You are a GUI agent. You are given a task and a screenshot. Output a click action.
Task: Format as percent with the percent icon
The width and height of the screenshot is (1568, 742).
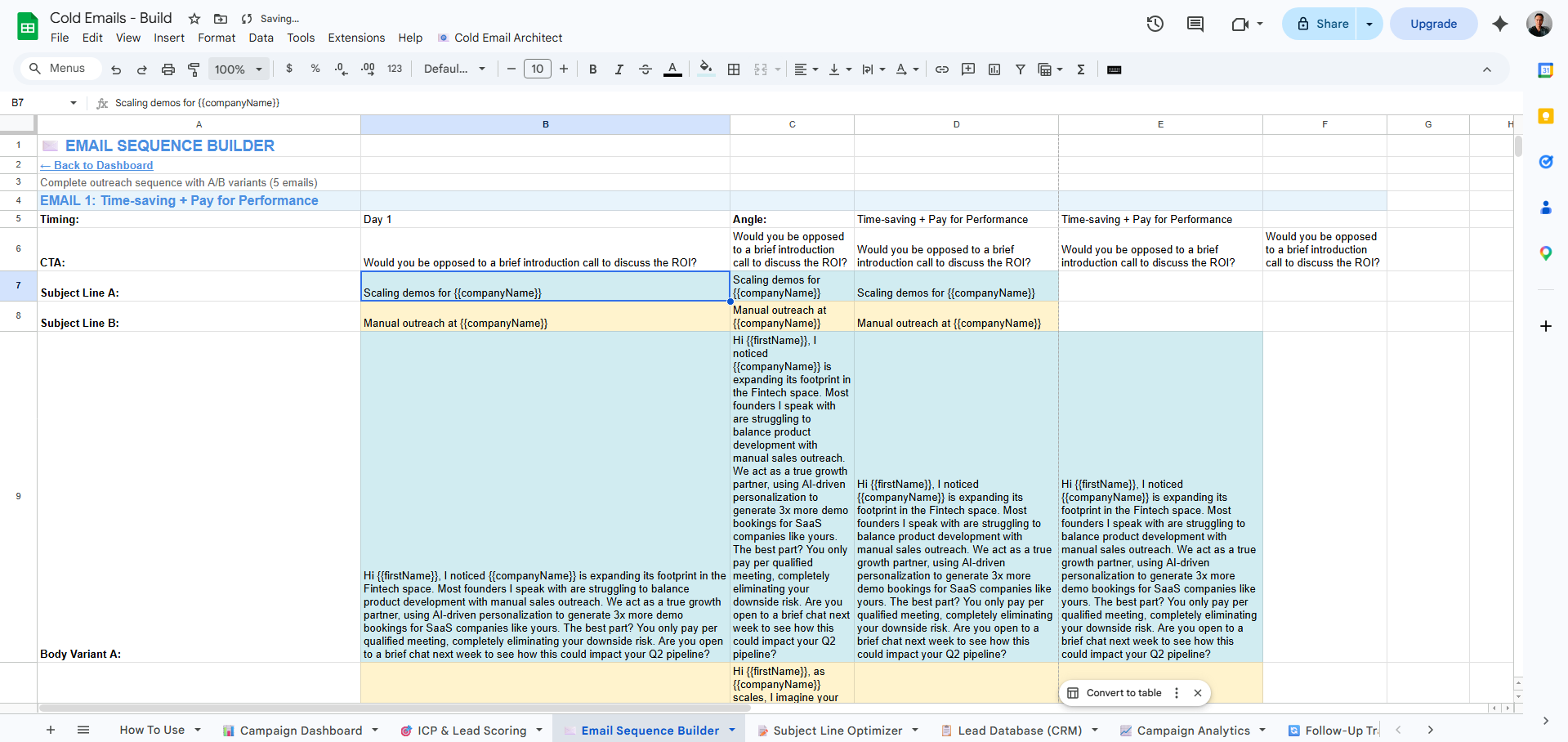point(315,69)
